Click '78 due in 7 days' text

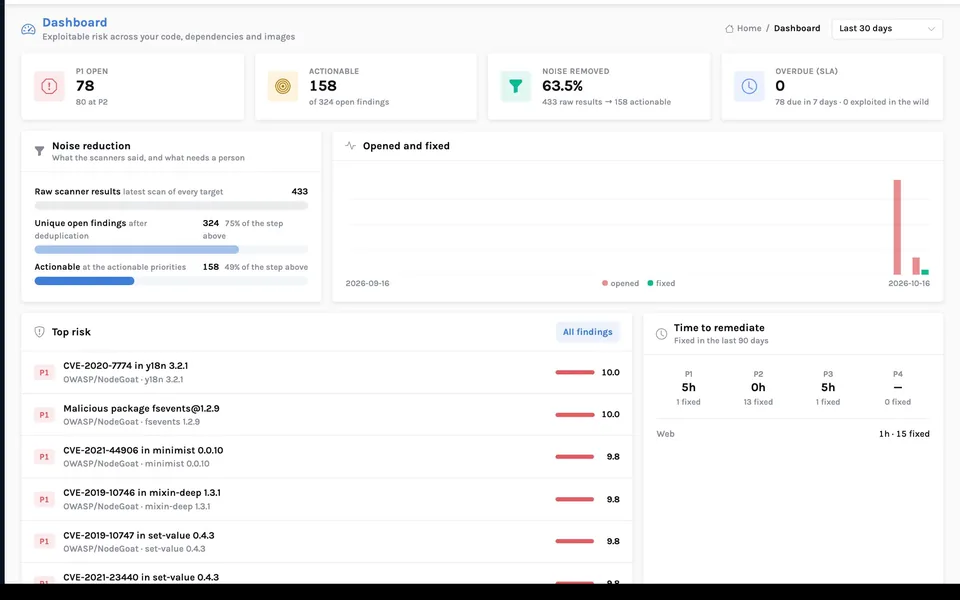click(x=805, y=102)
